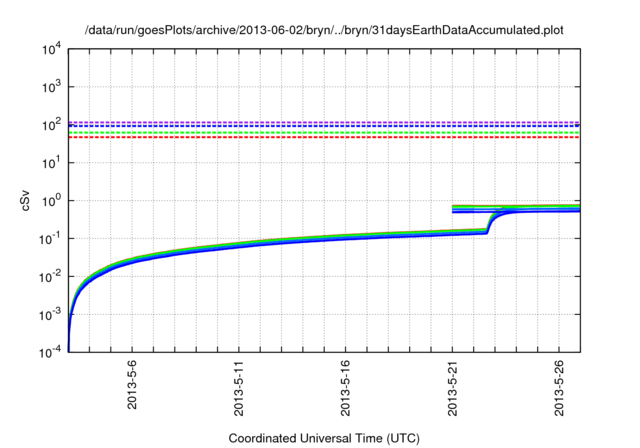Click the plot title file path
640x448 pixels.
pos(324,30)
